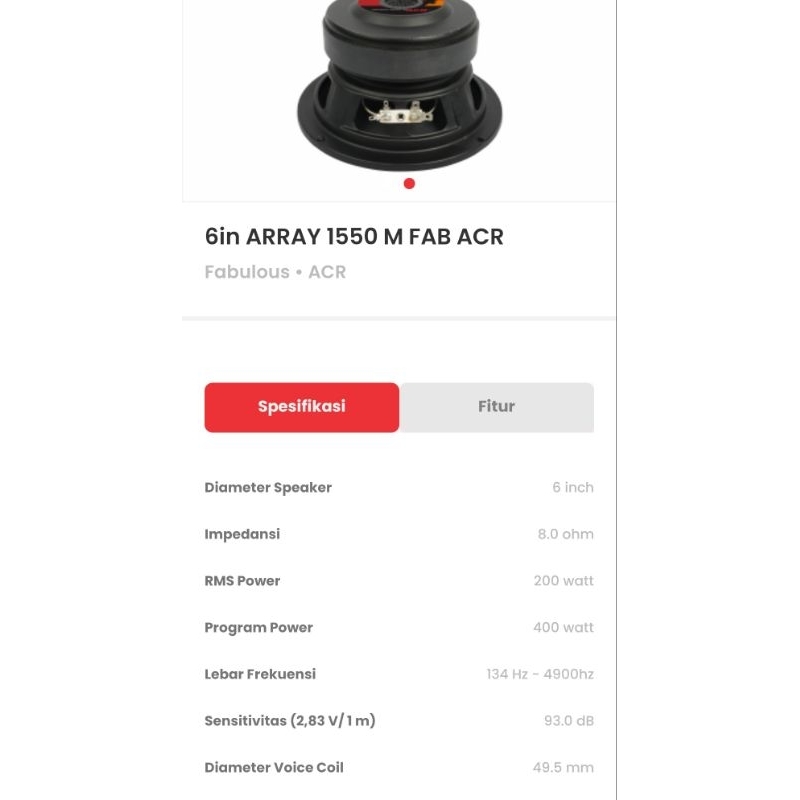
Task: Select the Impedansi row label
Action: [x=242, y=534]
